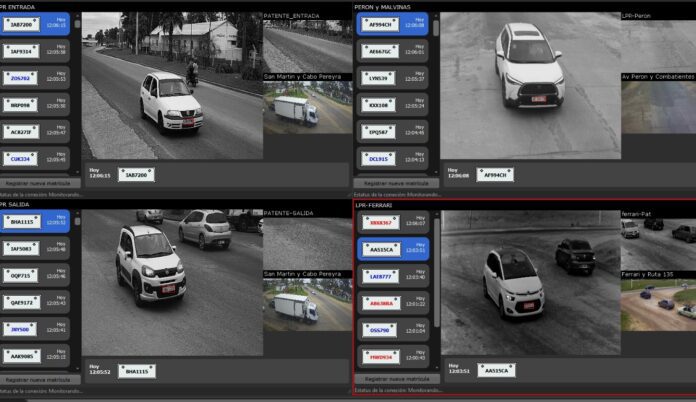This screenshot has height=402, width=696.
Task: Click the IAB7200 plate shown below the PR ENTRADA camera
Action: [136, 175]
